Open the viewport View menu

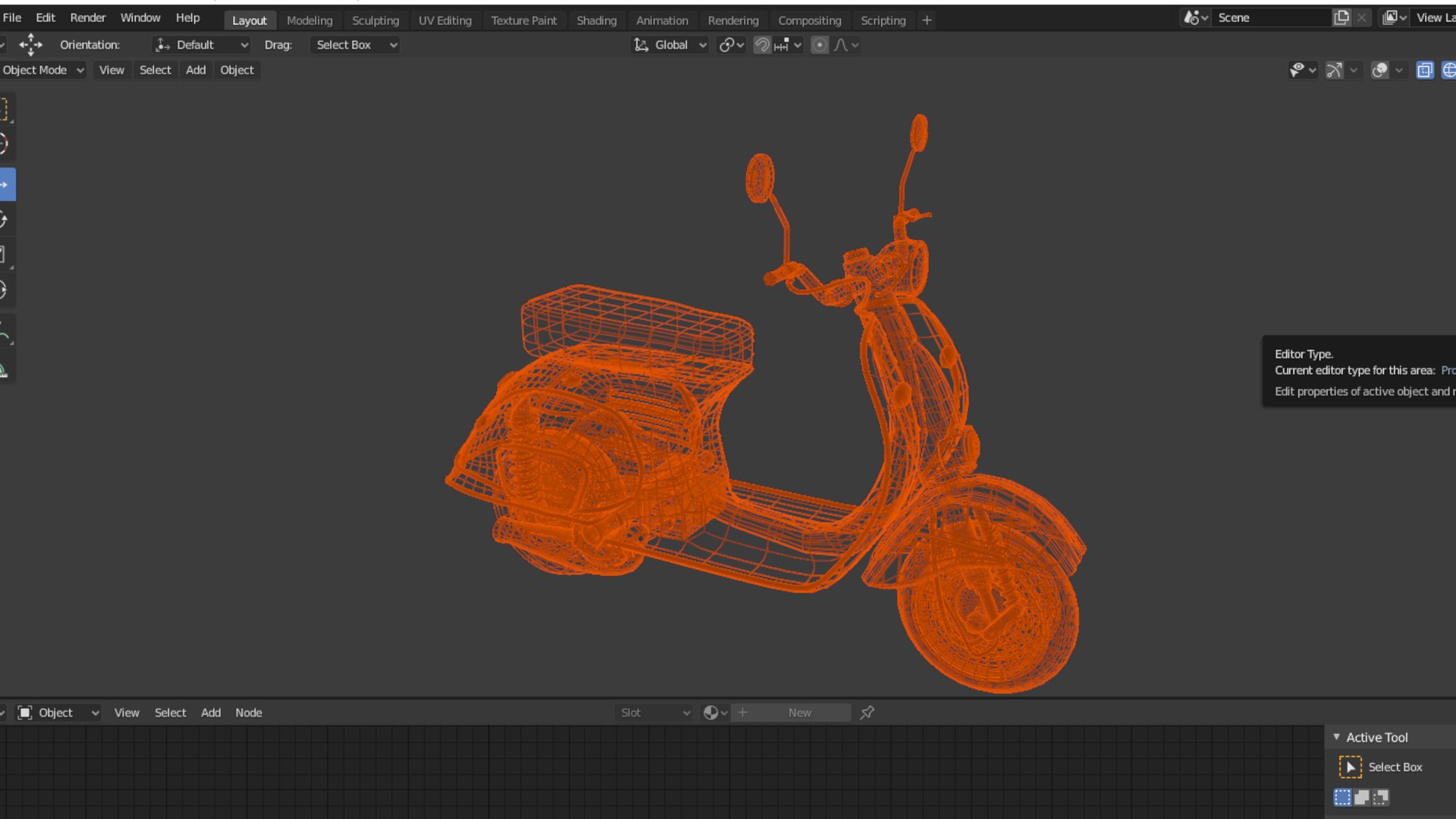point(111,71)
